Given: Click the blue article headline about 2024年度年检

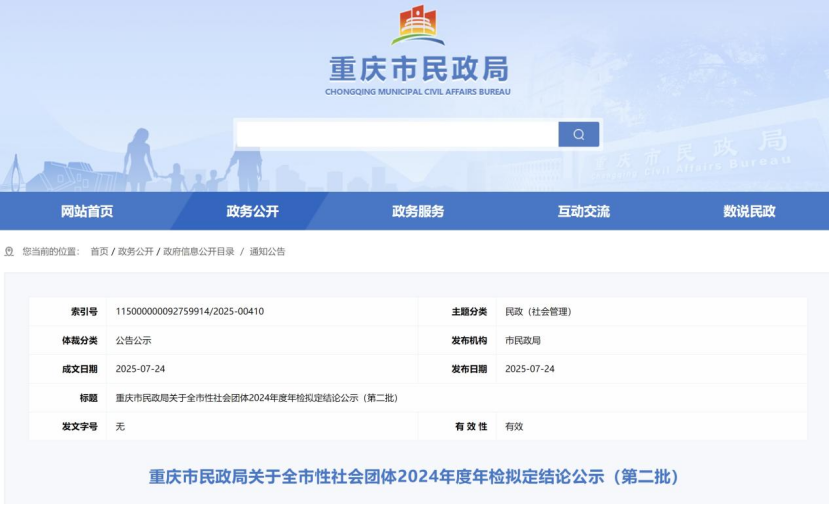Looking at the screenshot, I should click(414, 477).
